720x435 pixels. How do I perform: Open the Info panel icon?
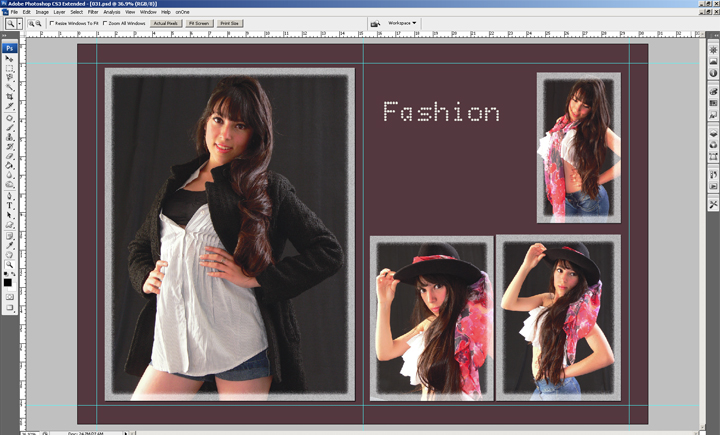click(x=713, y=73)
